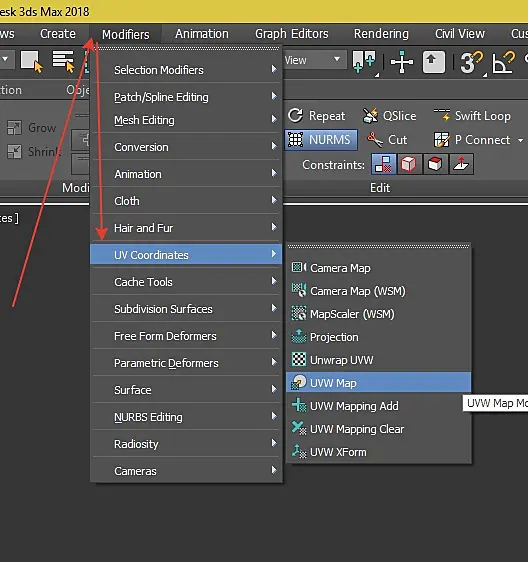Enable the constrain to normal toggle

tap(461, 165)
